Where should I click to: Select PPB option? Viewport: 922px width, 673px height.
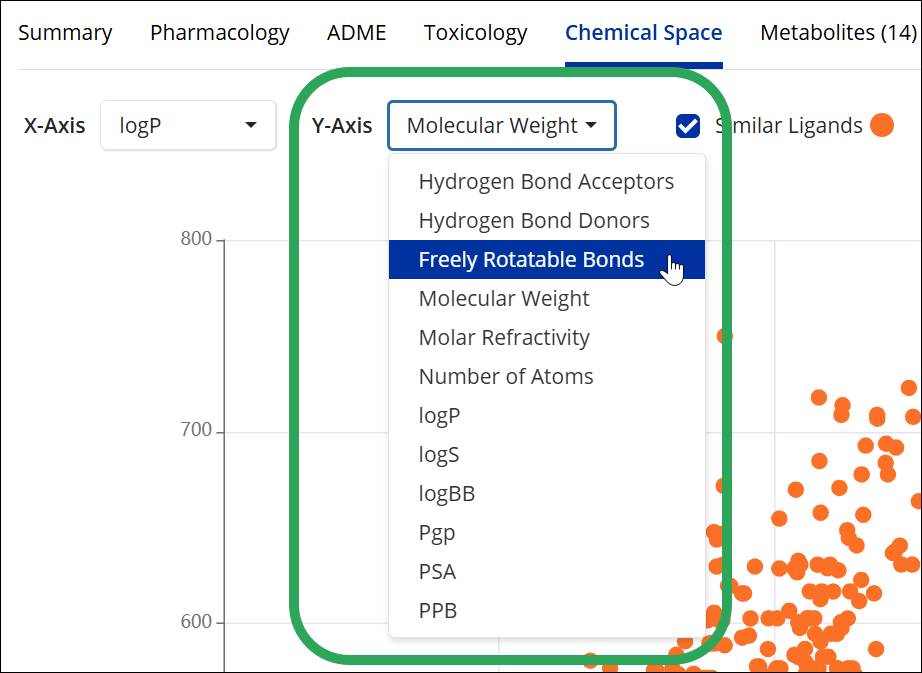438,611
